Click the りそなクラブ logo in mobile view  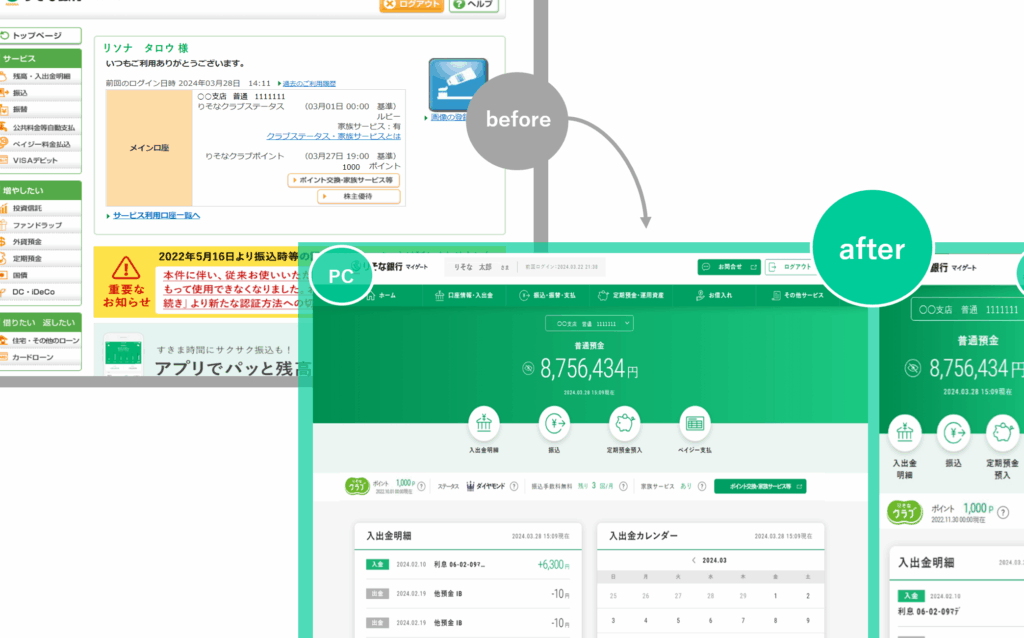point(904,513)
